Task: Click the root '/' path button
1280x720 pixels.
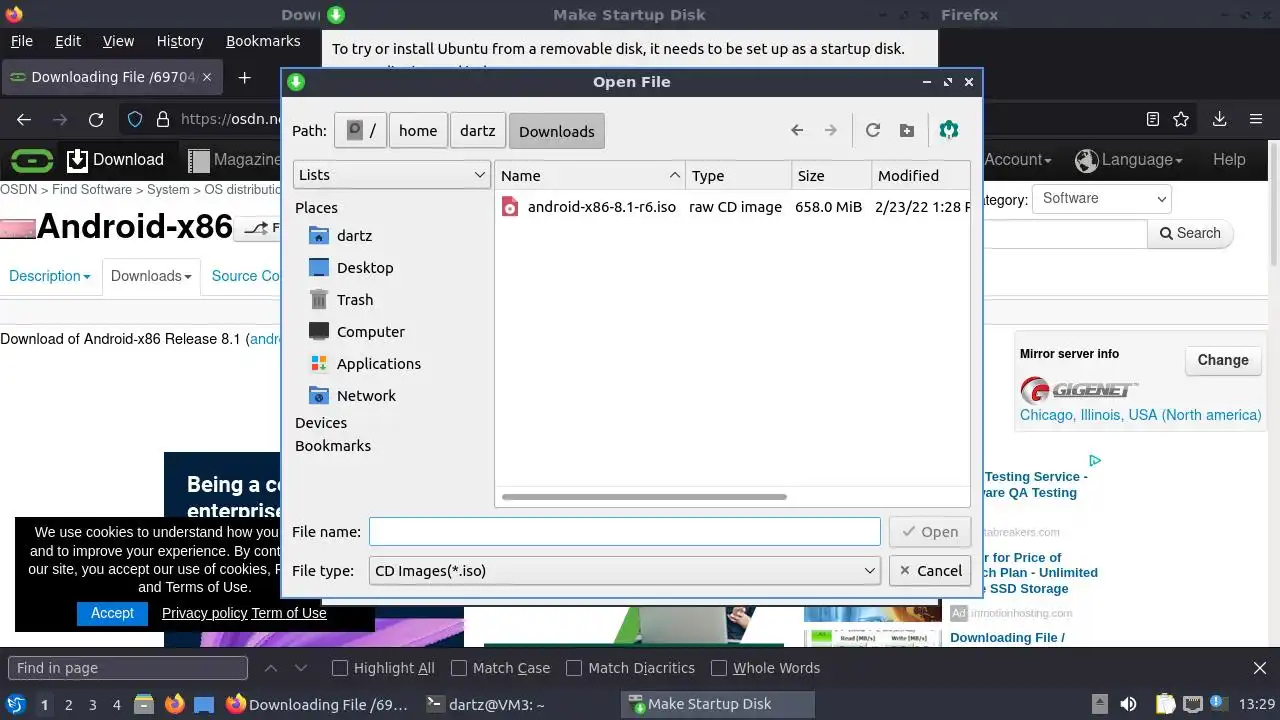Action: click(360, 131)
